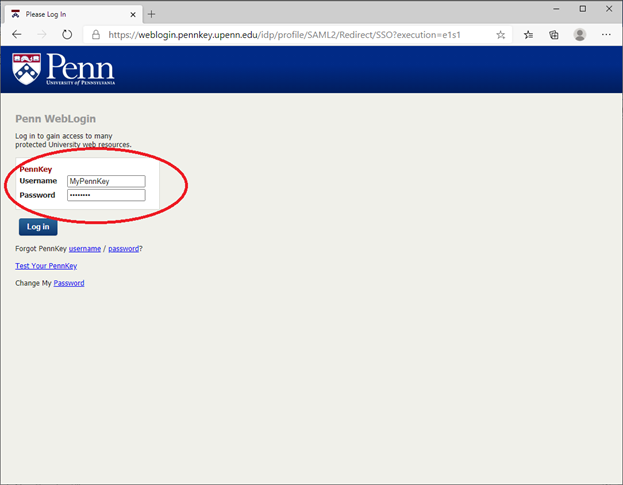Click the Penn University of Pennsylvania wordmark
The width and height of the screenshot is (623, 485).
click(x=81, y=69)
